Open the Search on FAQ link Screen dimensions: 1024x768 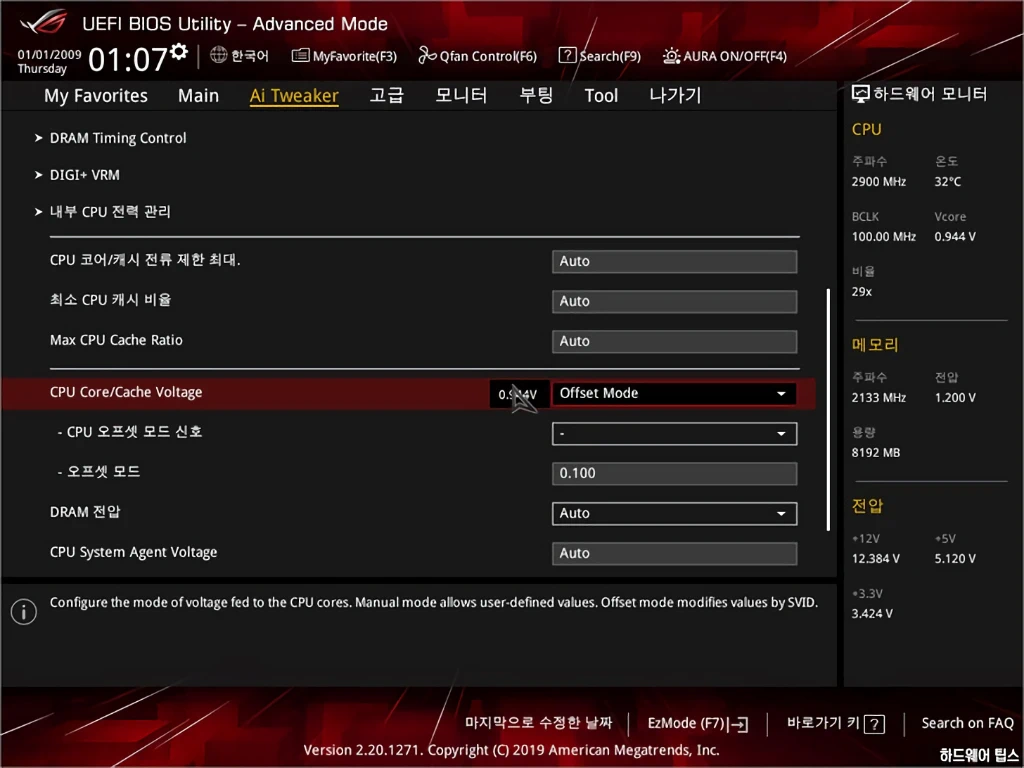(x=967, y=723)
